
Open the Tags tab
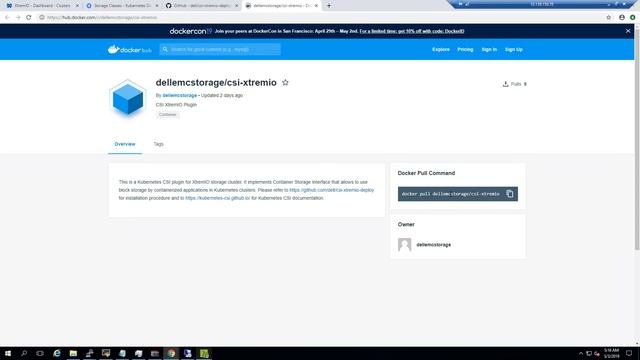pos(158,144)
